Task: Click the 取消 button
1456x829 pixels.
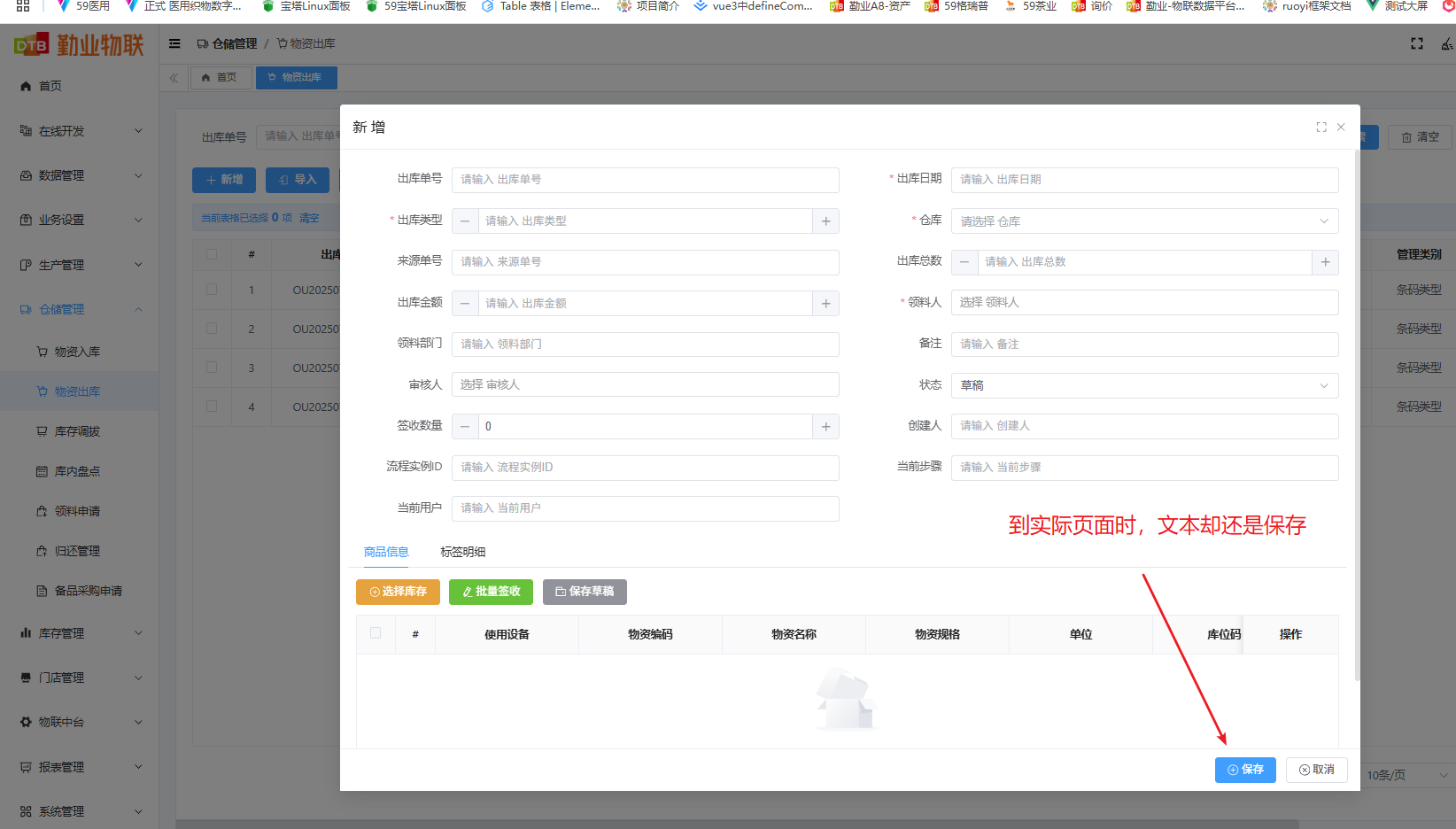Action: pyautogui.click(x=1316, y=770)
